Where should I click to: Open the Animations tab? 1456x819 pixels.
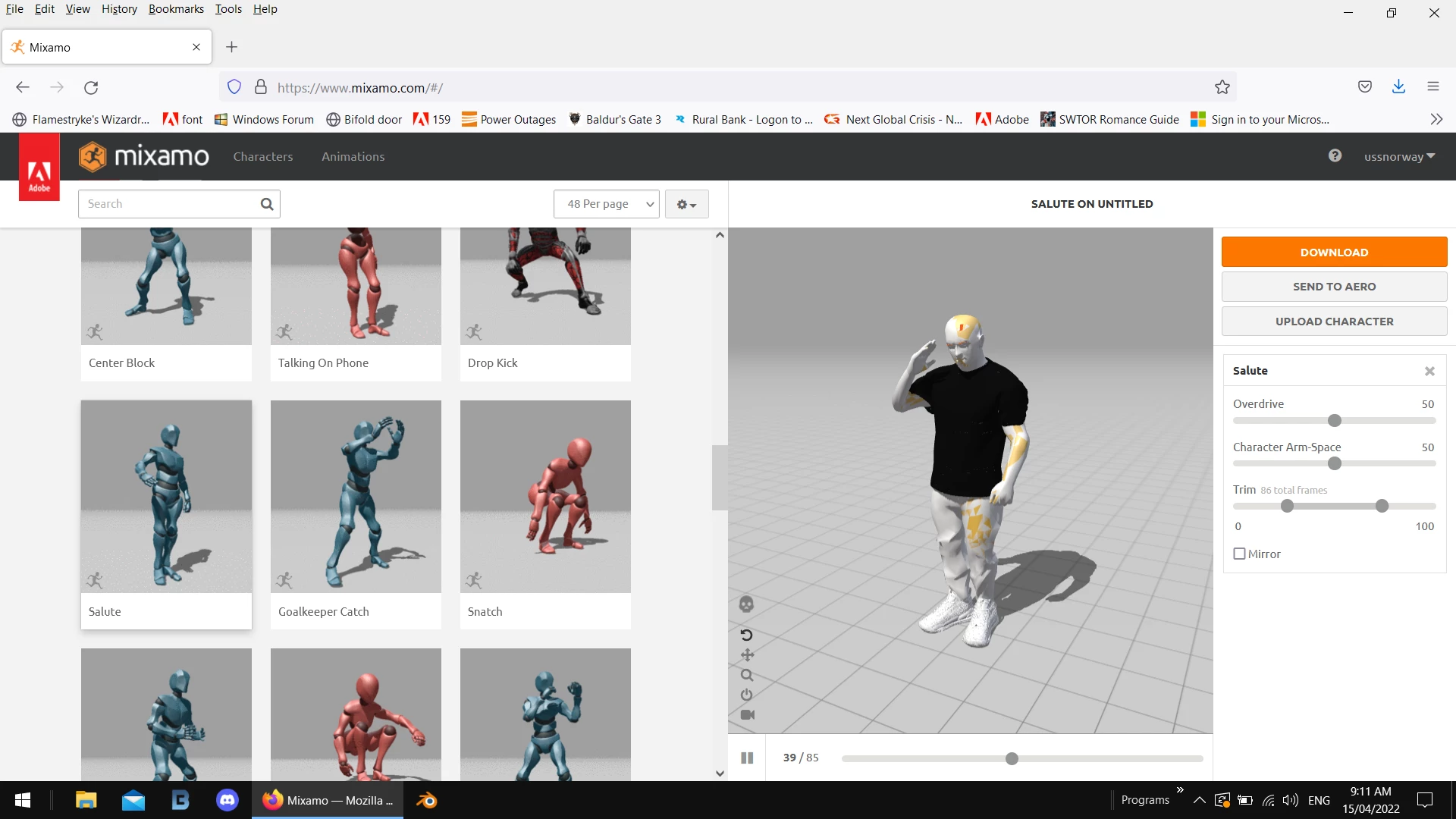tap(353, 156)
